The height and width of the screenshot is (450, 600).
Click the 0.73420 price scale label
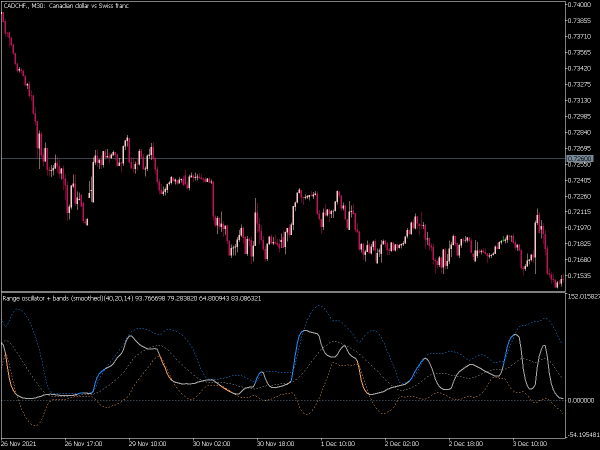pos(580,68)
